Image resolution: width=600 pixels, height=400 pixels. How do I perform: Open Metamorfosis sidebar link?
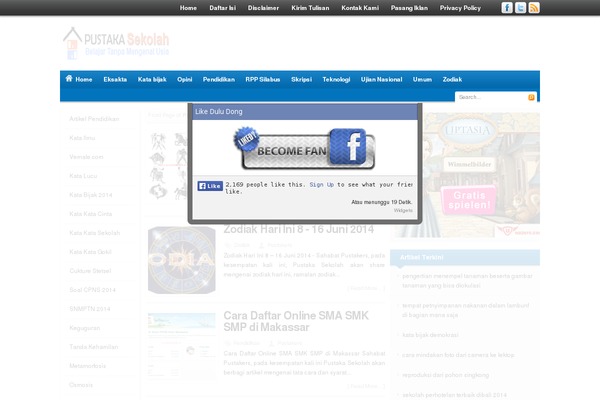pos(87,366)
